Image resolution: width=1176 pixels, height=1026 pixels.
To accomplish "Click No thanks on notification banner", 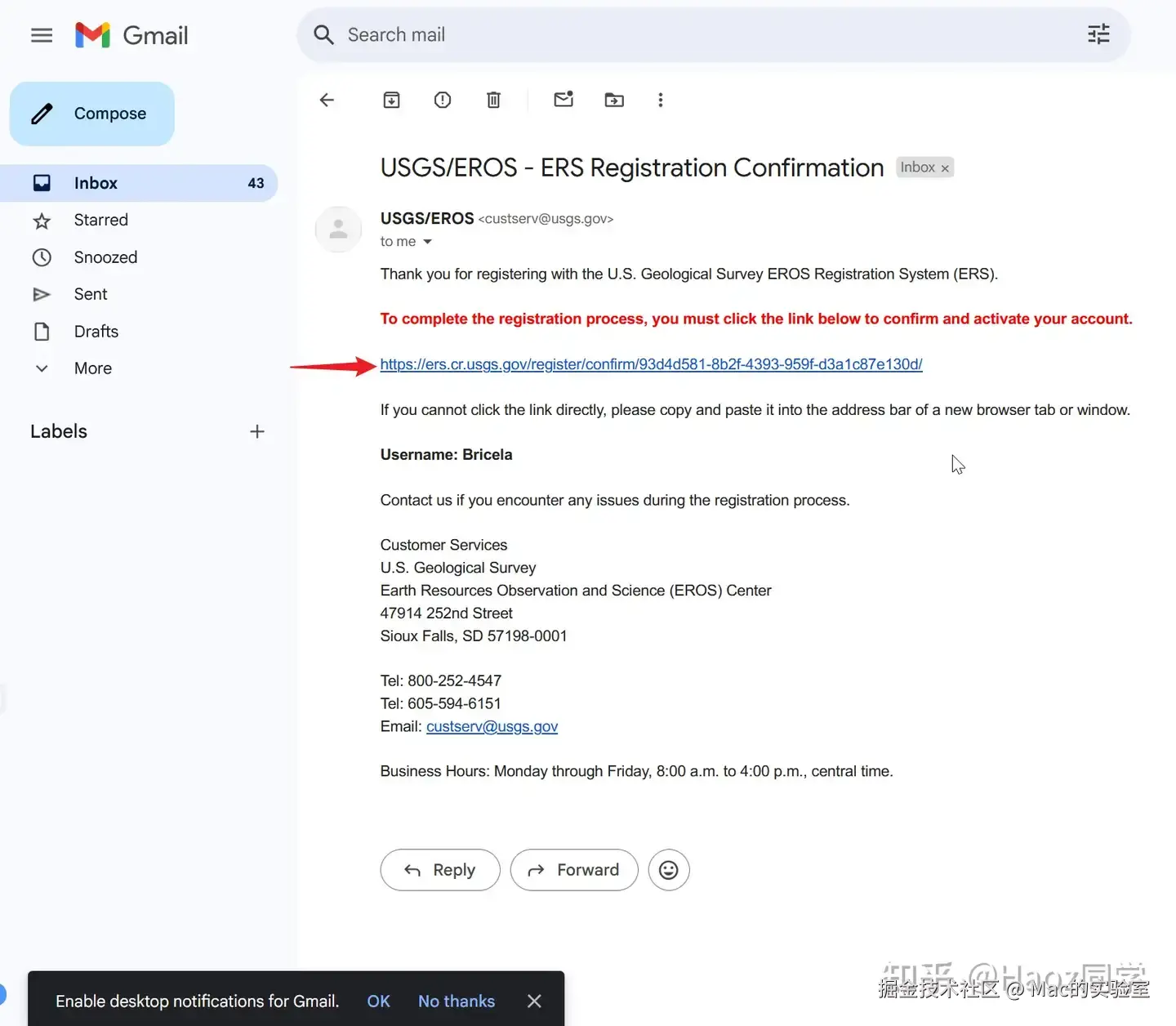I will [457, 1001].
